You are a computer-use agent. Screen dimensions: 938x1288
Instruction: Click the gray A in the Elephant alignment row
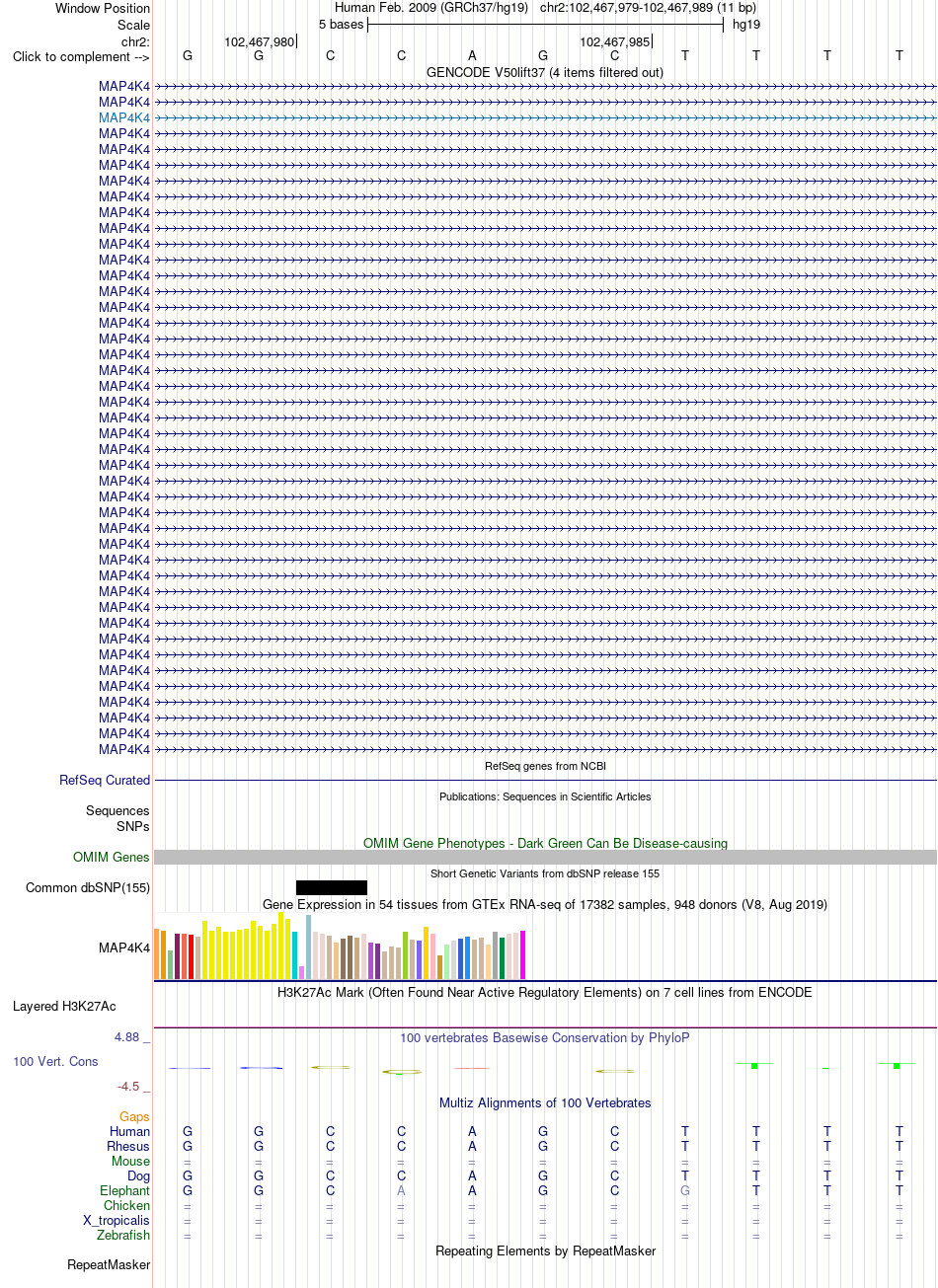[x=401, y=1190]
